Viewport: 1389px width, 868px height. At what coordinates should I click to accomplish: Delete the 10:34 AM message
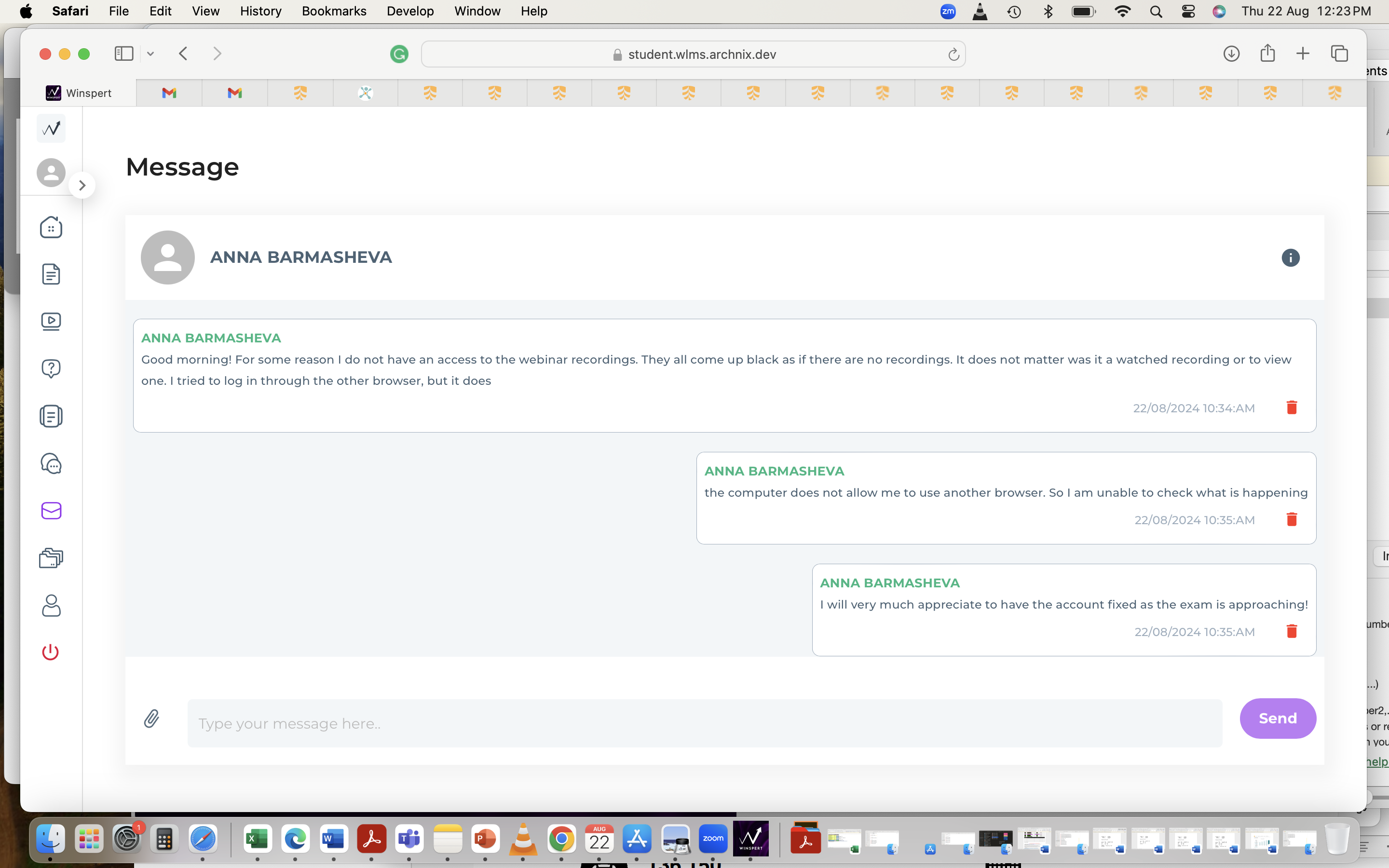tap(1292, 407)
